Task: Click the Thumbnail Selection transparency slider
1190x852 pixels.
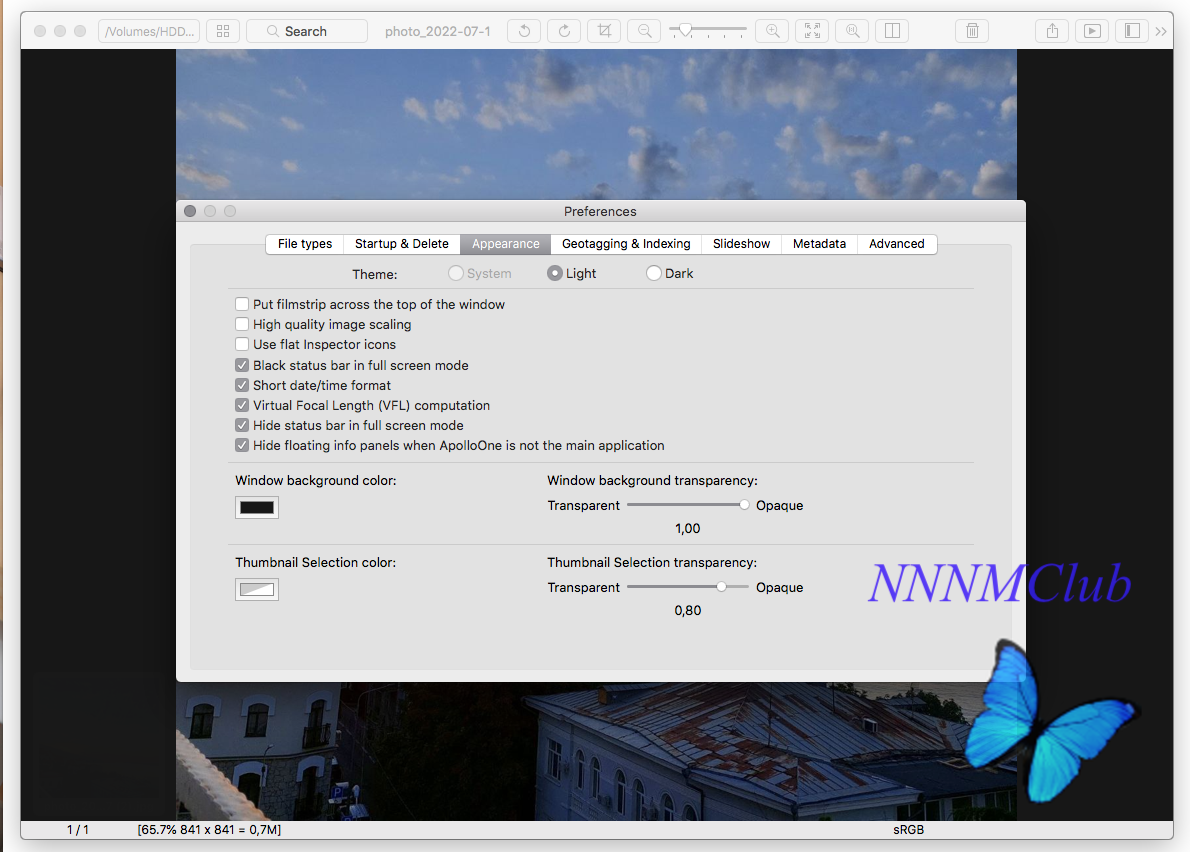Action: 688,587
